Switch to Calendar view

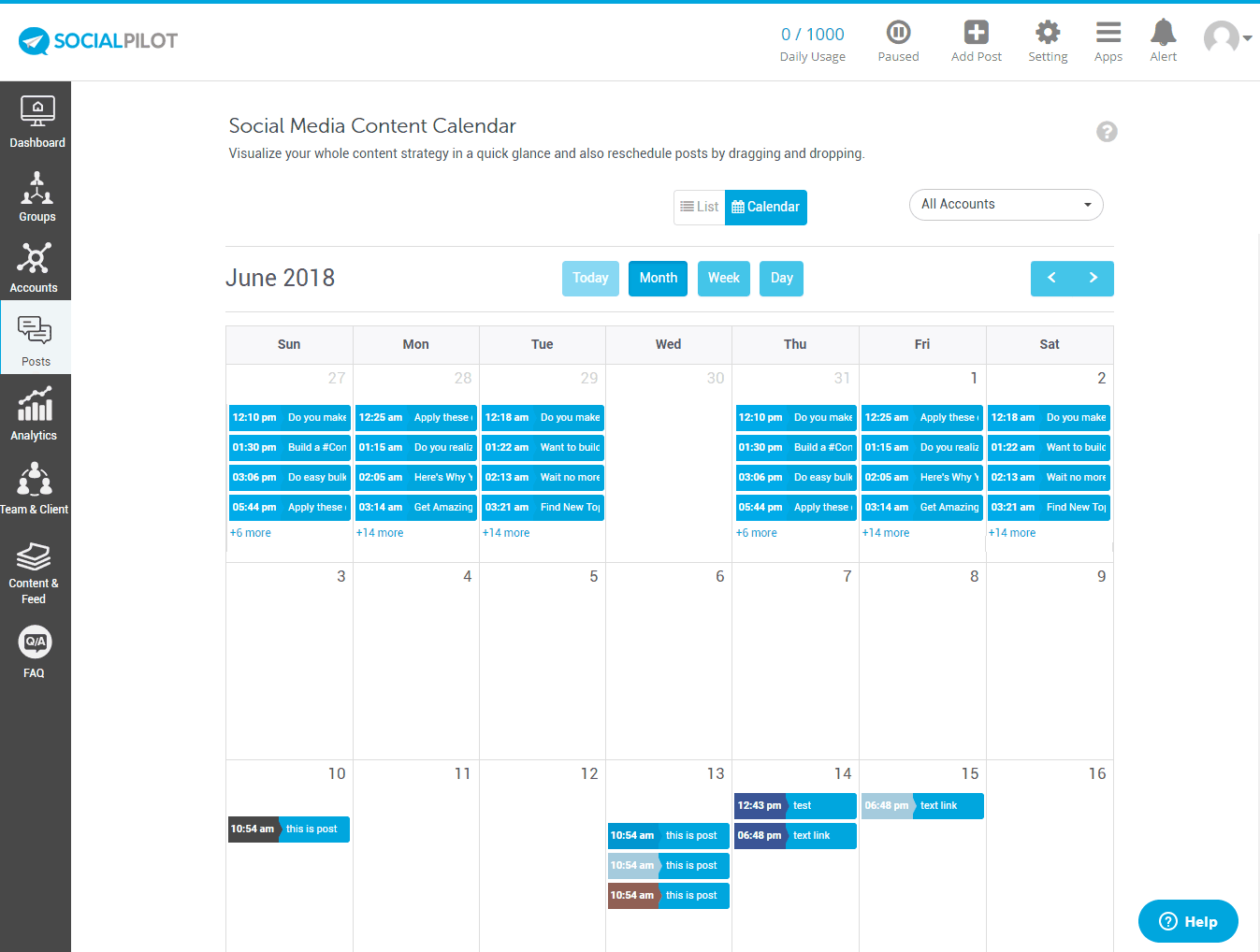765,207
